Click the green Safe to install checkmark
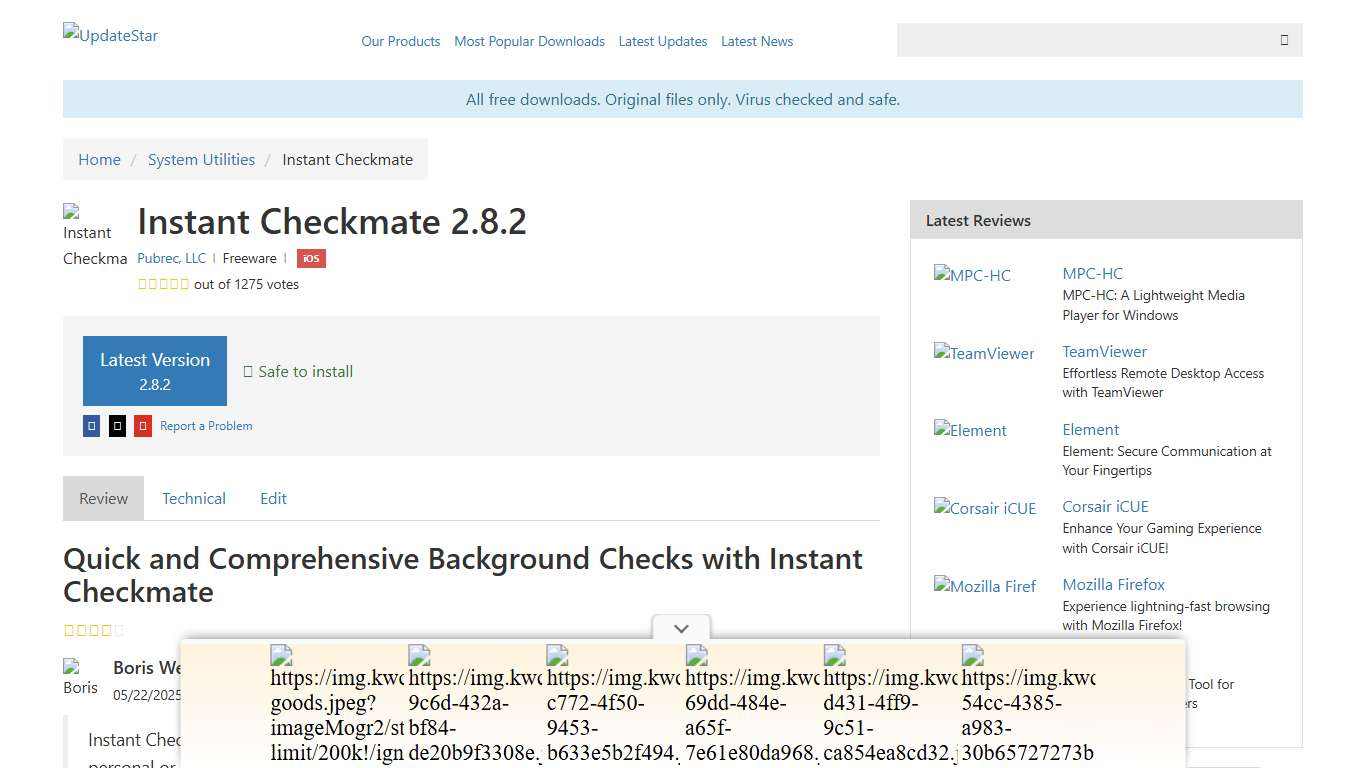 (248, 371)
